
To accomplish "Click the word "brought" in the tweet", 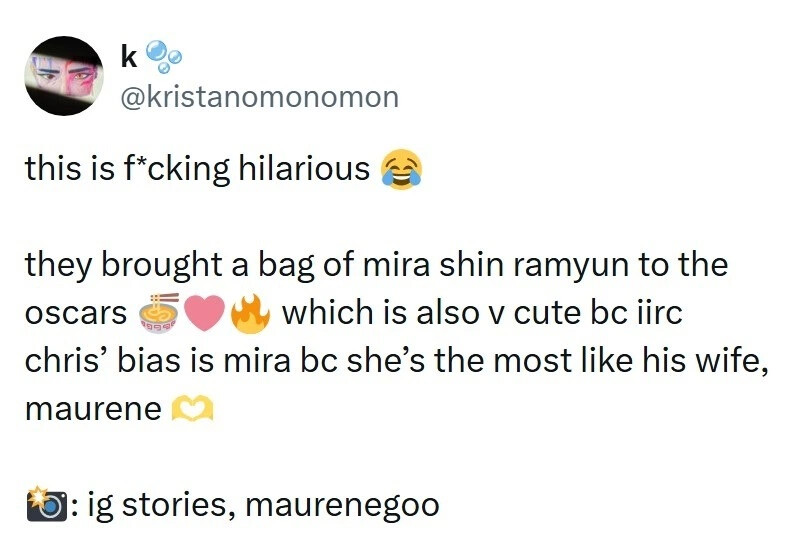I will 152,265.
